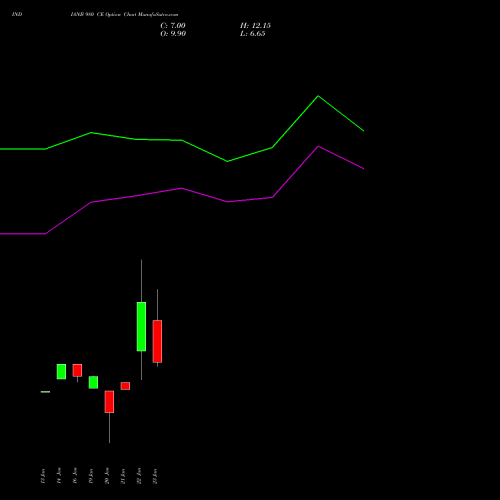Viewport: 500px width, 500px height.
Task: Click the 23 Jan date label
Action: [x=155, y=476]
